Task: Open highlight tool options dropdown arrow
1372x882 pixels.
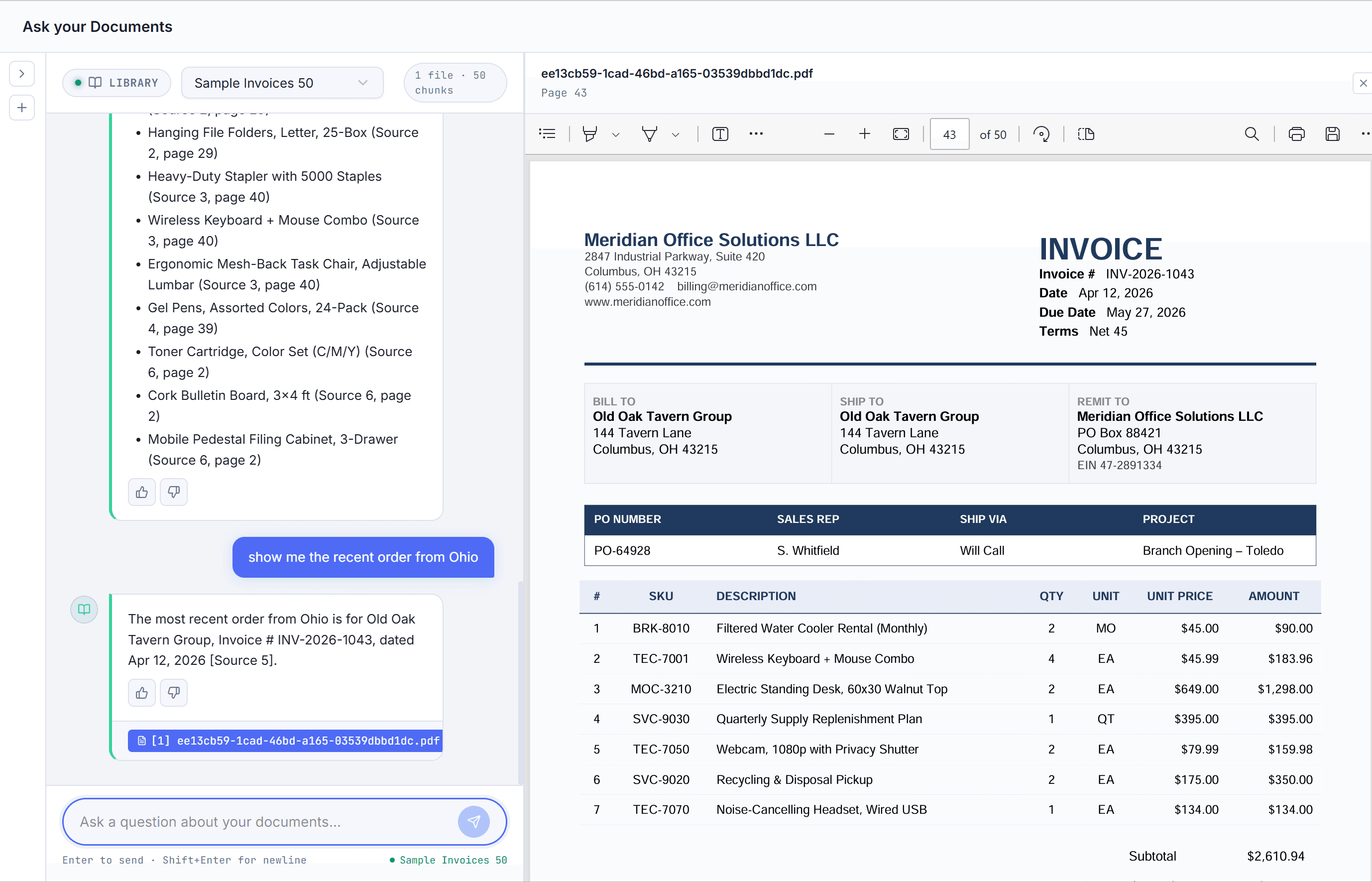Action: (615, 134)
